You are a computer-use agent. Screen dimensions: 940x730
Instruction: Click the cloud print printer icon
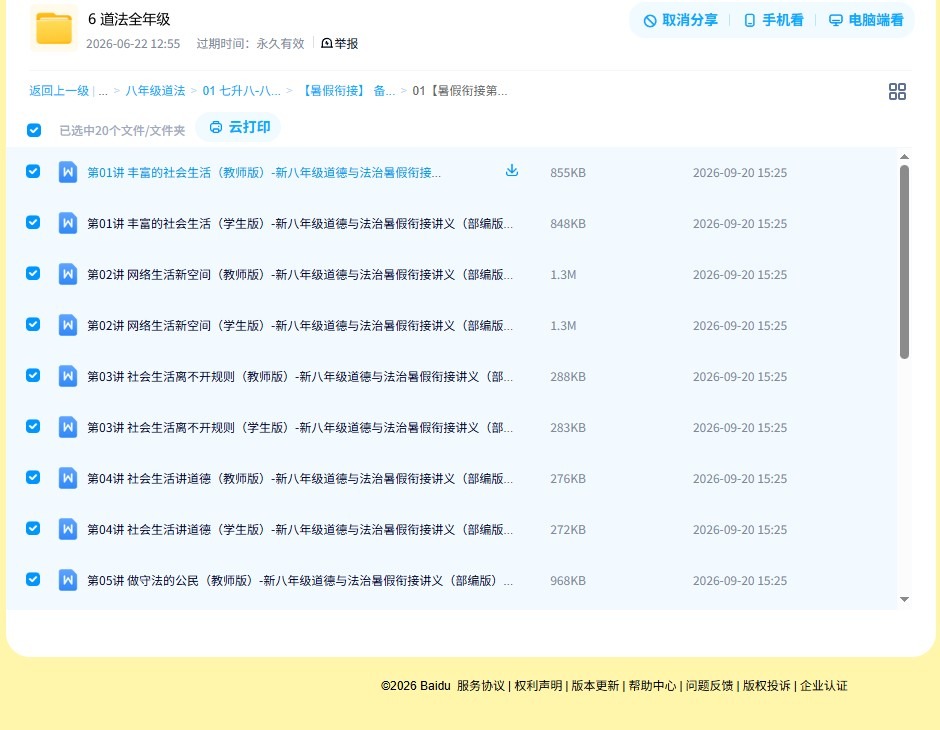pos(216,127)
